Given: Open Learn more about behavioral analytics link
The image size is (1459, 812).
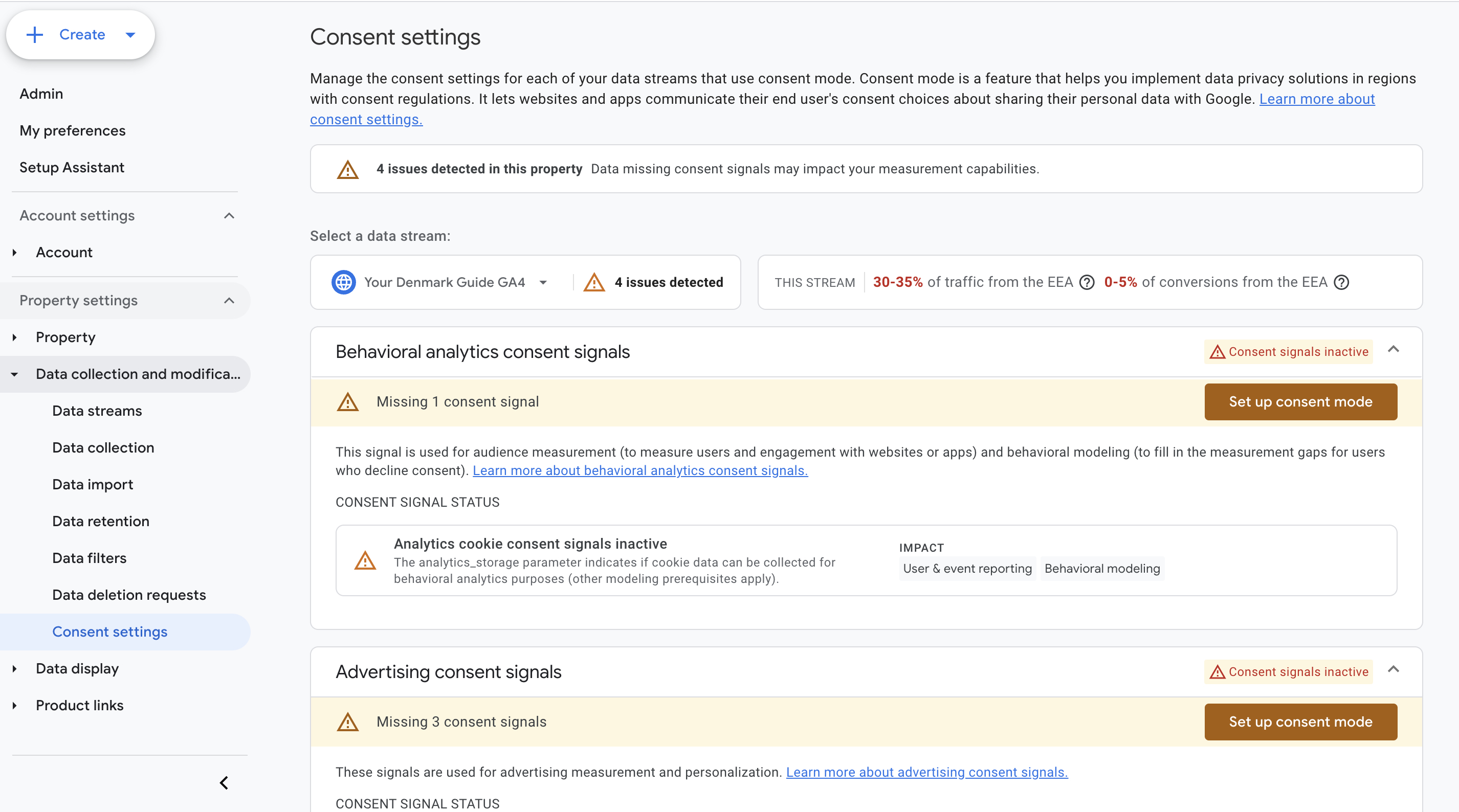Looking at the screenshot, I should [640, 470].
